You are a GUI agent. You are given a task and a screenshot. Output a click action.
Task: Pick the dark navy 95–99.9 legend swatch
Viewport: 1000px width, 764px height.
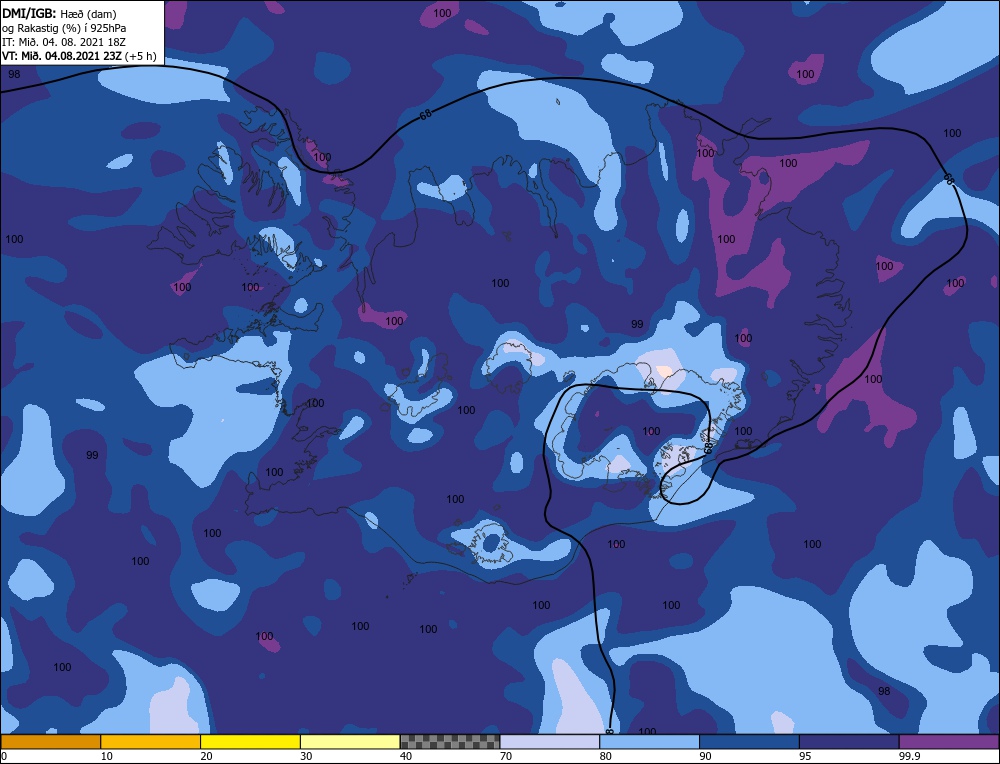coord(849,742)
